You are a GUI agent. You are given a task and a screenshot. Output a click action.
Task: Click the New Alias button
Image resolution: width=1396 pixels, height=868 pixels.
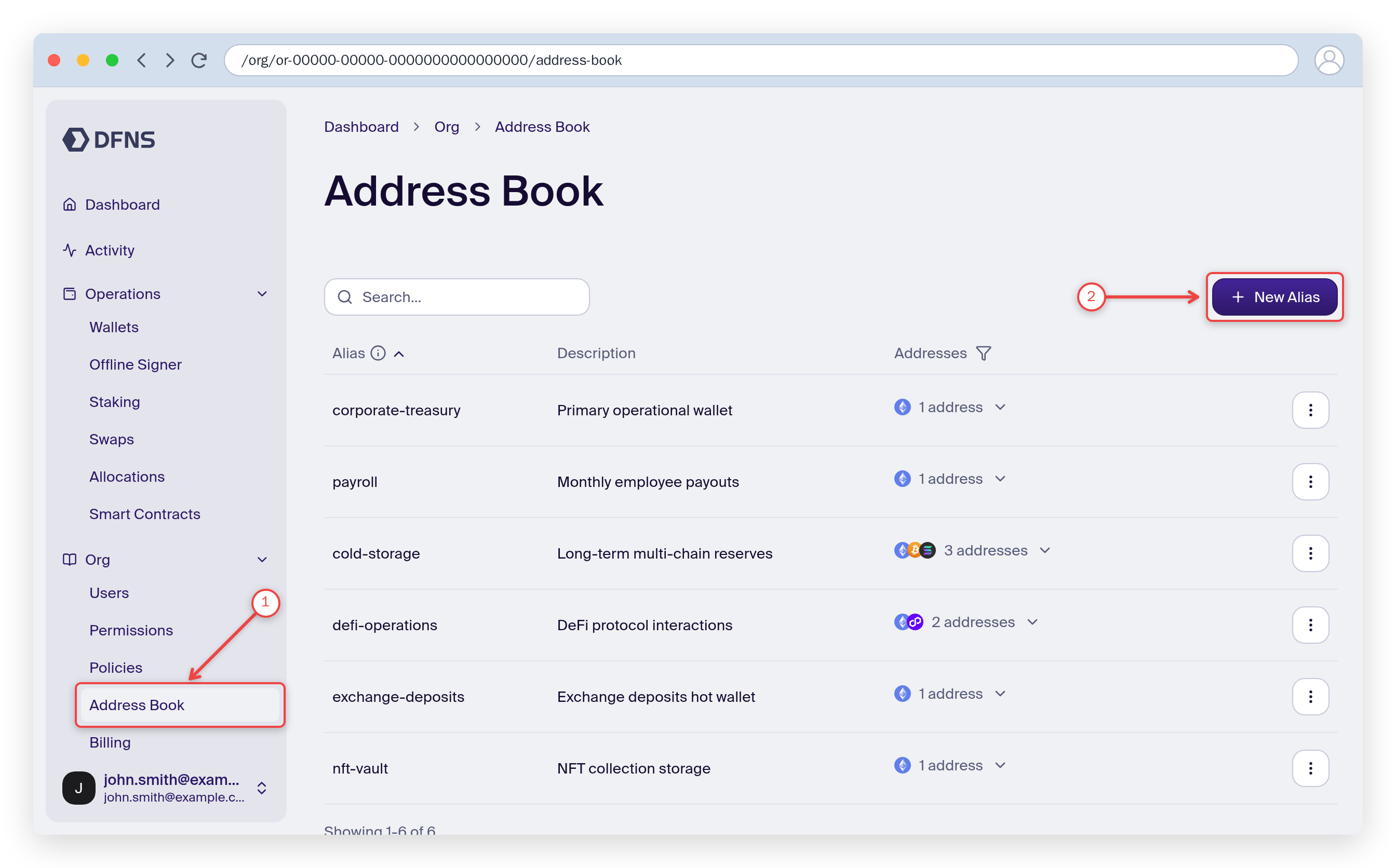pos(1274,297)
